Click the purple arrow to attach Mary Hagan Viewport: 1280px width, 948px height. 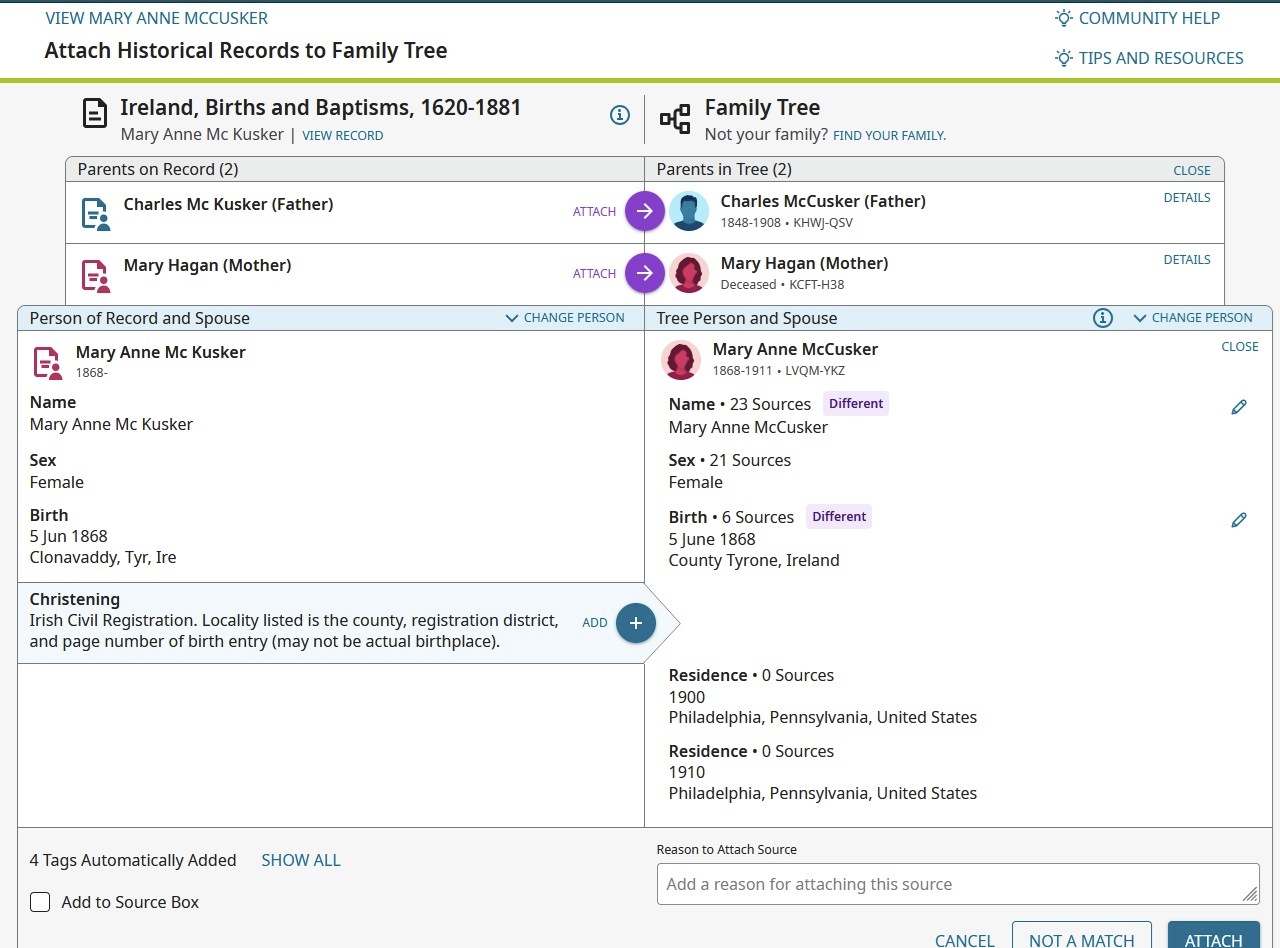(x=645, y=273)
